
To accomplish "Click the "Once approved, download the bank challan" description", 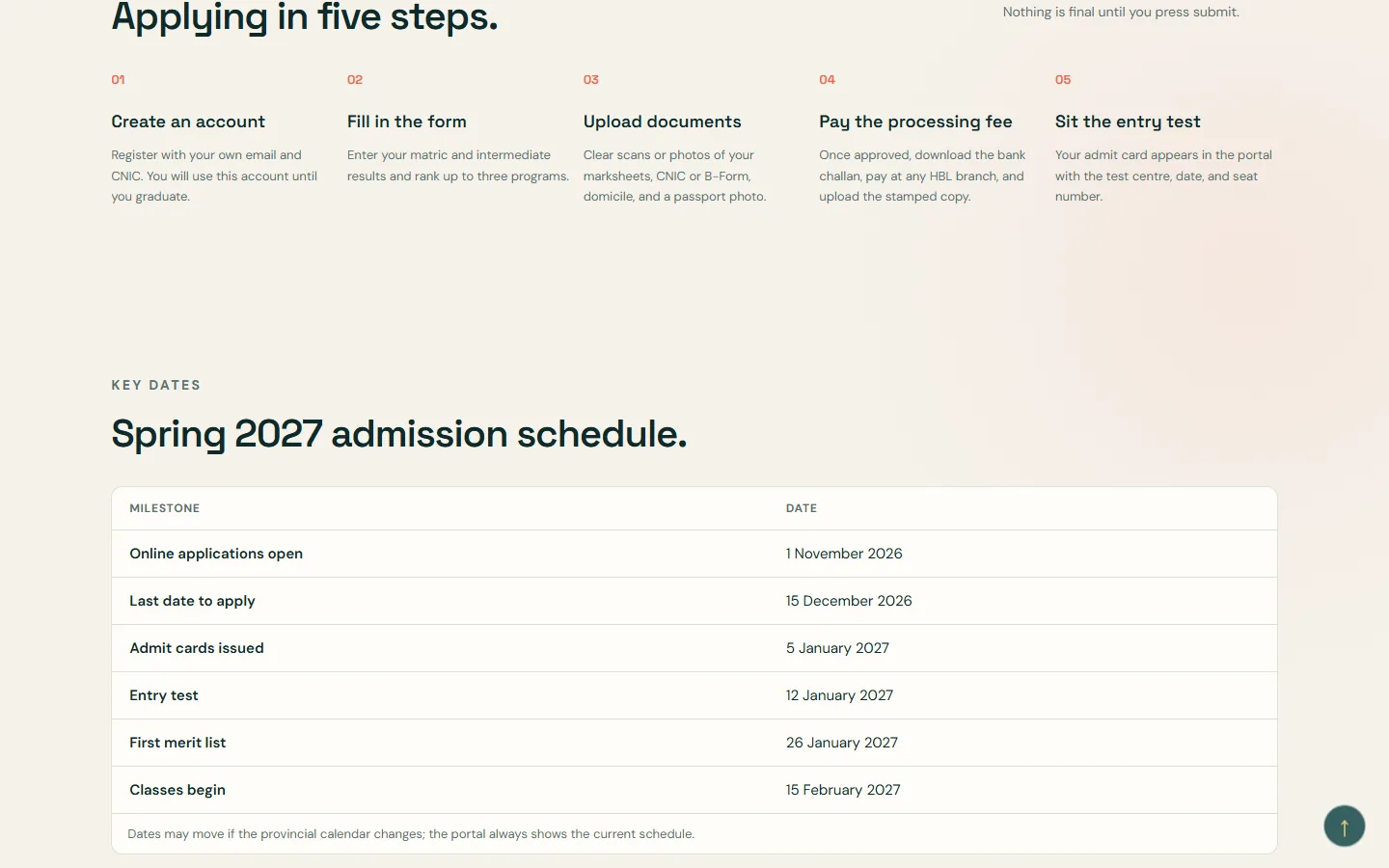I will 922,176.
